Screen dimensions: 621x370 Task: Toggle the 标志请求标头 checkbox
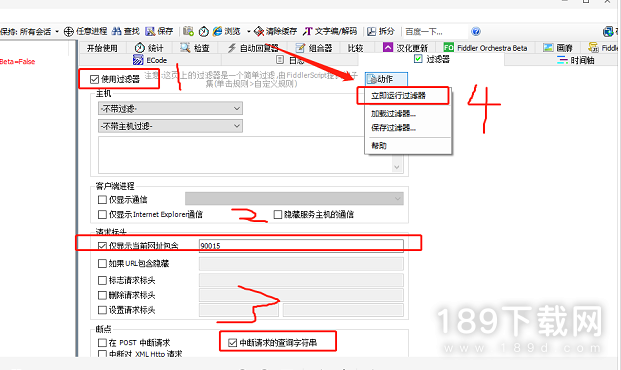[102, 280]
